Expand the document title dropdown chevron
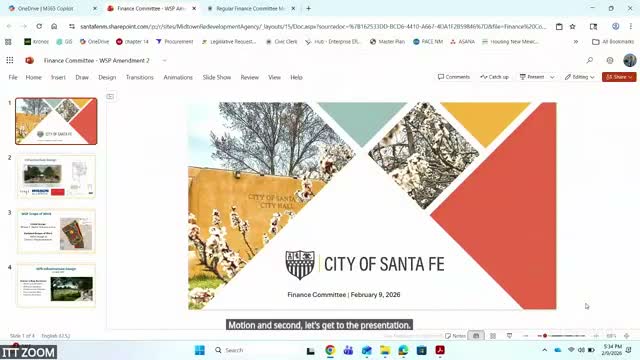Viewport: 640px width, 360px height. pos(164,60)
